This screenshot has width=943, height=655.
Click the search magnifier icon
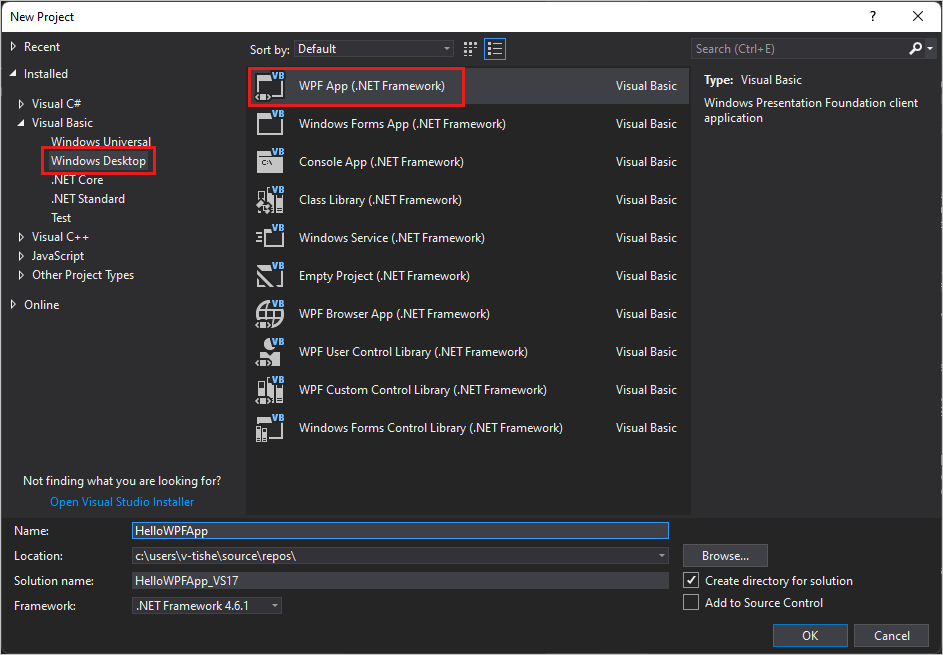[x=915, y=47]
